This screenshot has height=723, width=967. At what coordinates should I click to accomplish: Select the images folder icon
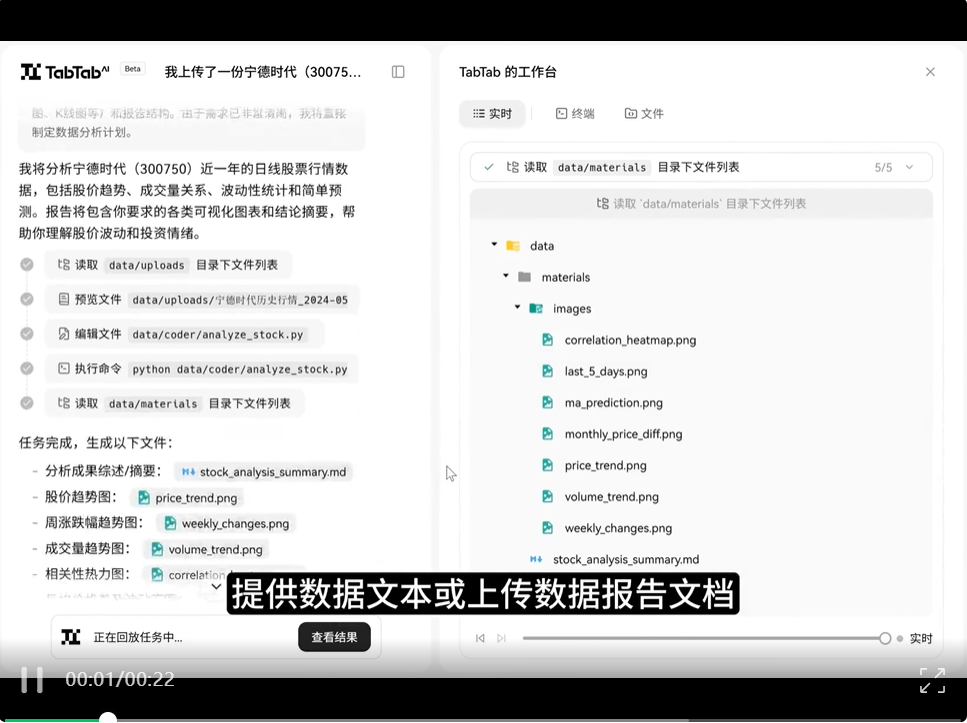point(536,308)
